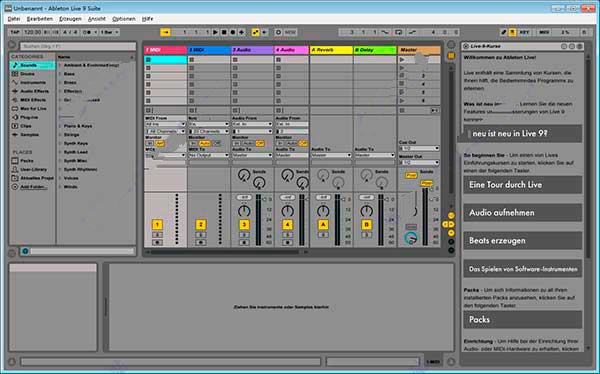
Task: Open track 2 MIDI To dropdown
Action: pos(209,155)
